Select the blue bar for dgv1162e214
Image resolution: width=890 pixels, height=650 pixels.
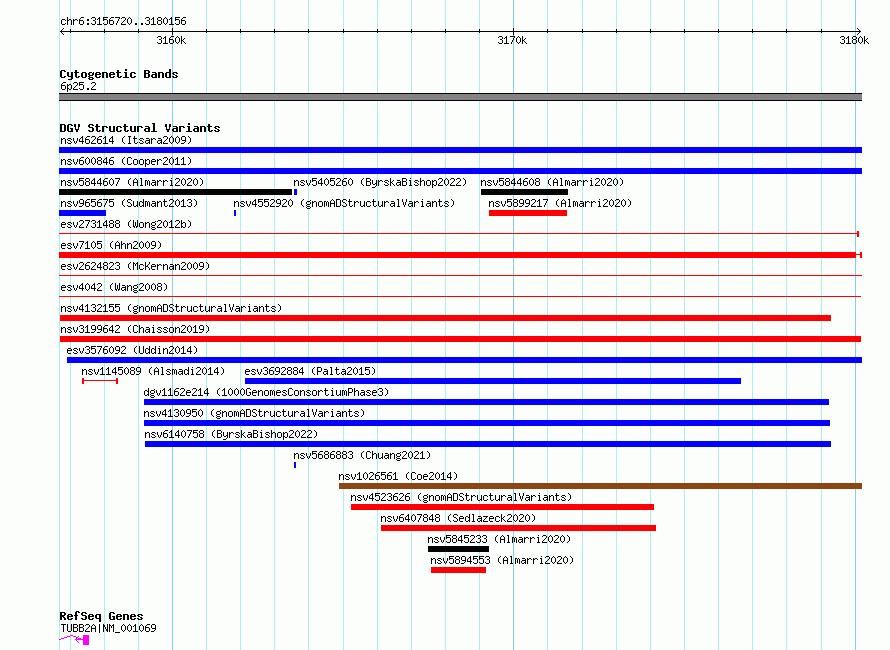[486, 402]
